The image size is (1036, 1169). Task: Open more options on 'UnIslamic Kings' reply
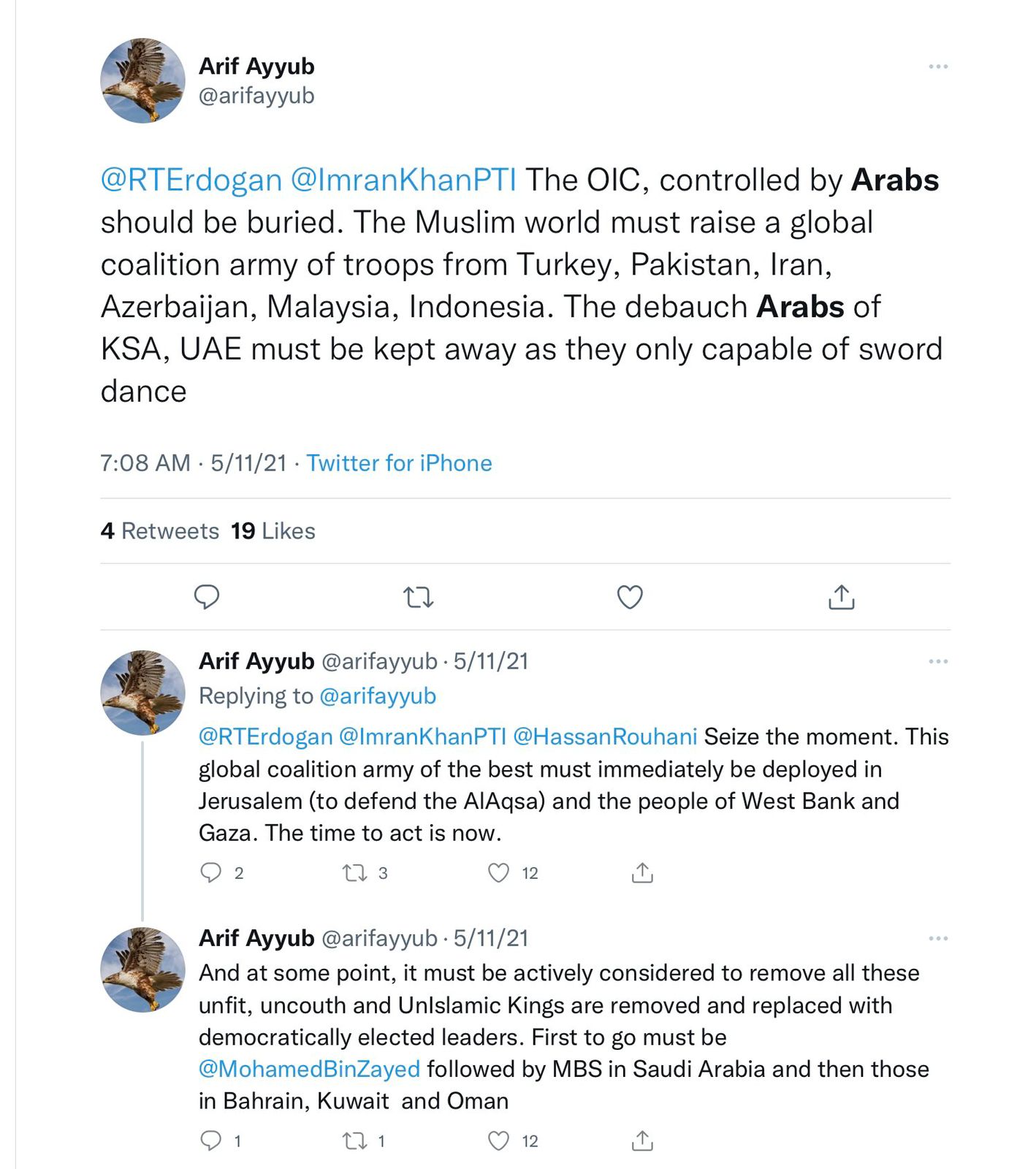coord(938,938)
